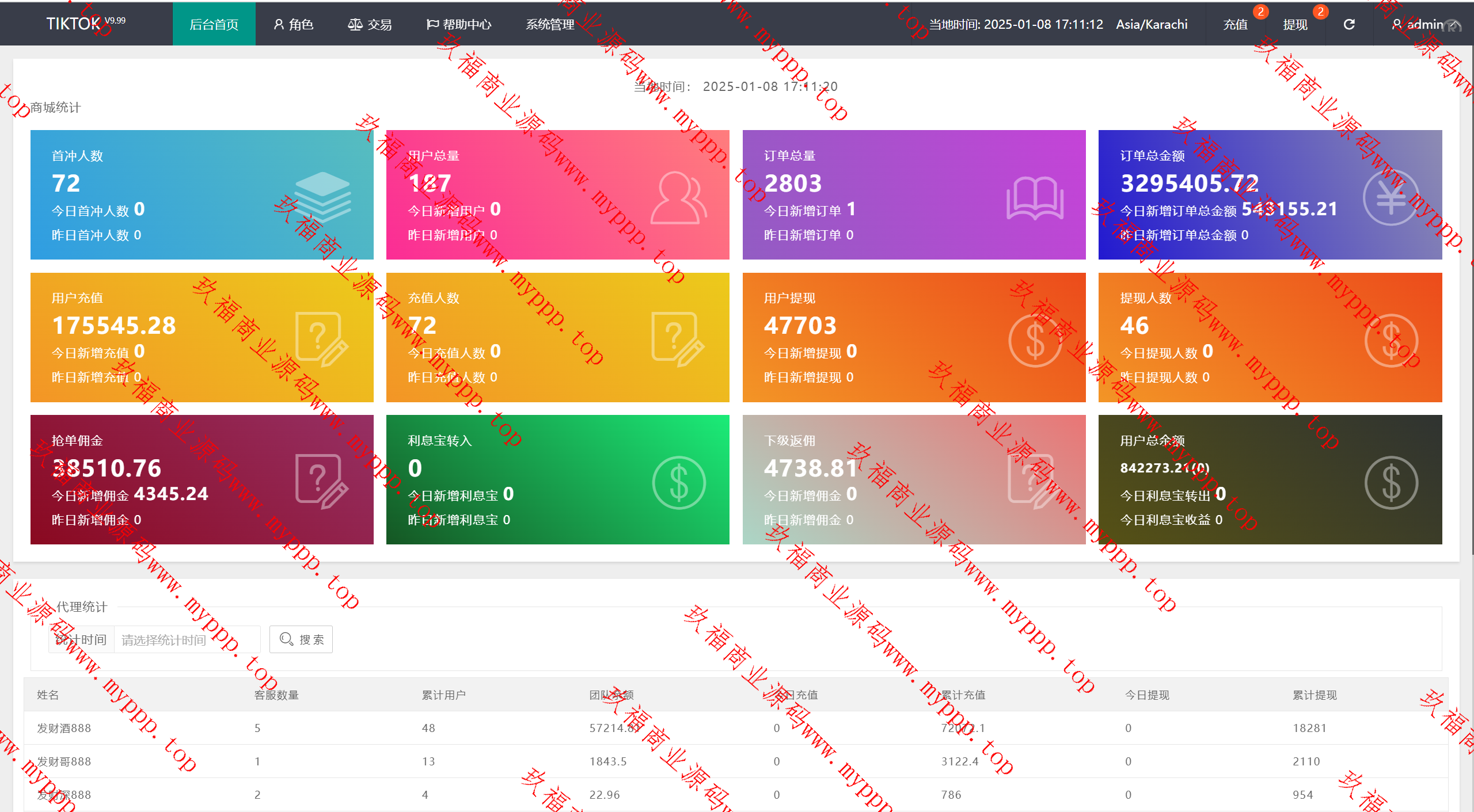The image size is (1474, 812).
Task: Click the refresh icon in top bar
Action: [x=1349, y=24]
